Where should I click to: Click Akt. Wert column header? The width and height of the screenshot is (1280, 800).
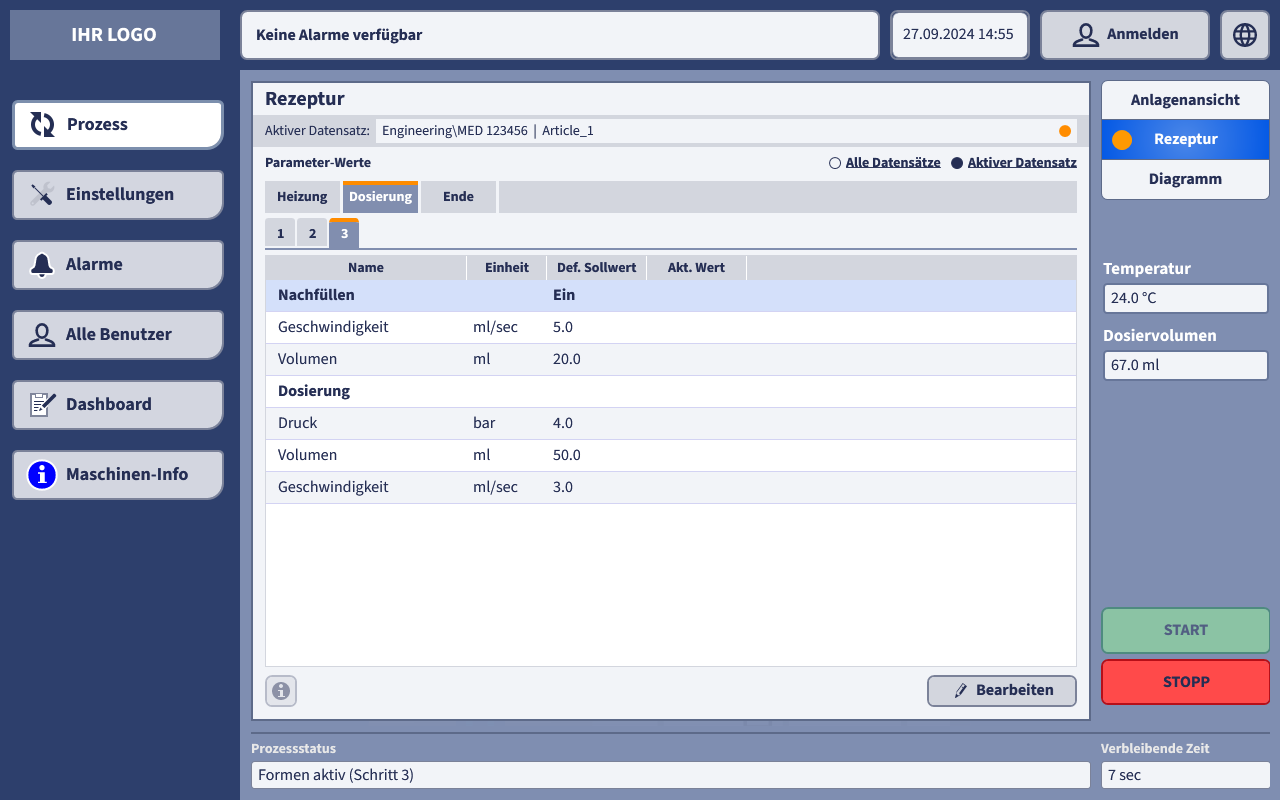(696, 268)
